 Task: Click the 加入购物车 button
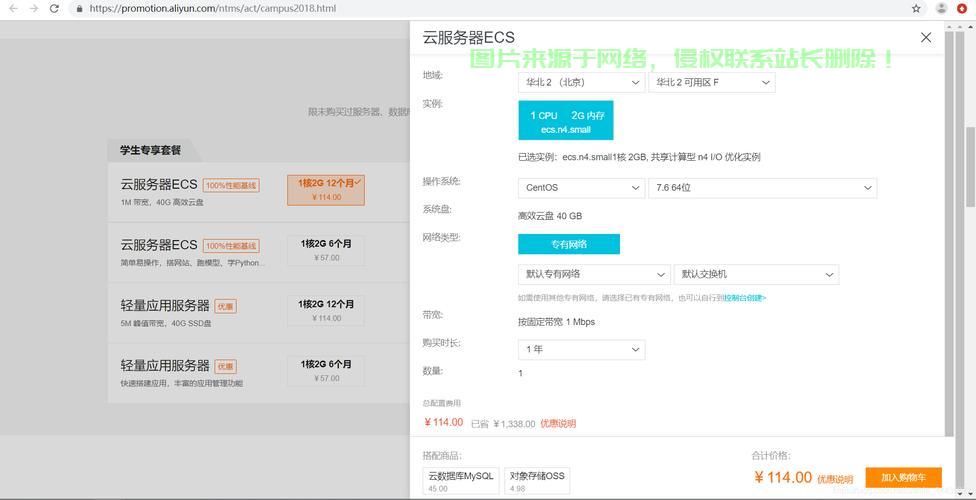[903, 478]
